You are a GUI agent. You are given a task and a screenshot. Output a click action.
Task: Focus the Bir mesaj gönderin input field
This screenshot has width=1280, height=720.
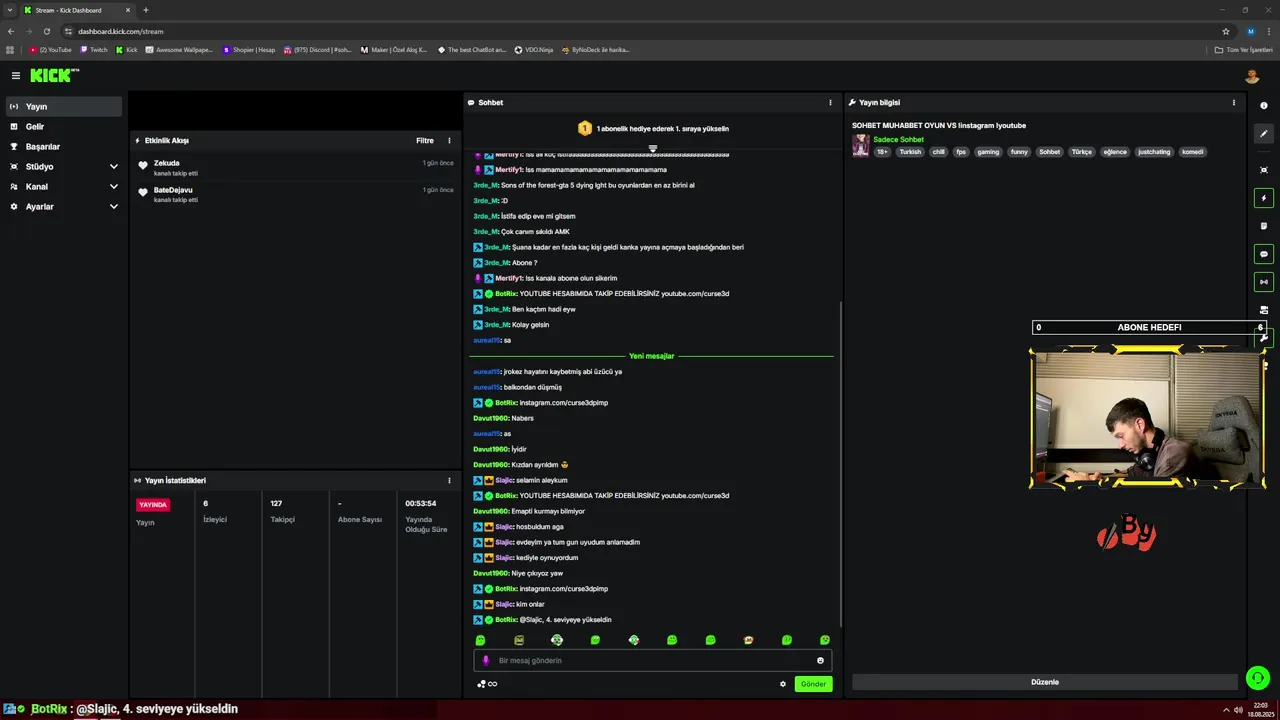[x=652, y=661]
